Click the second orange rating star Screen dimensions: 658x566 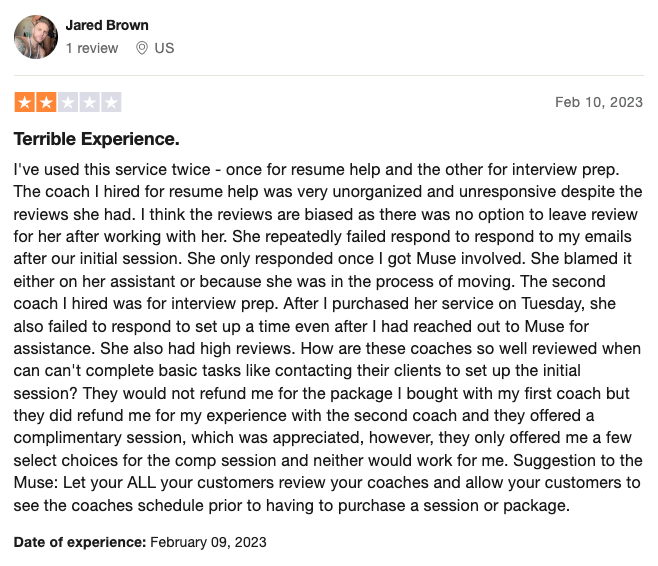[x=46, y=102]
